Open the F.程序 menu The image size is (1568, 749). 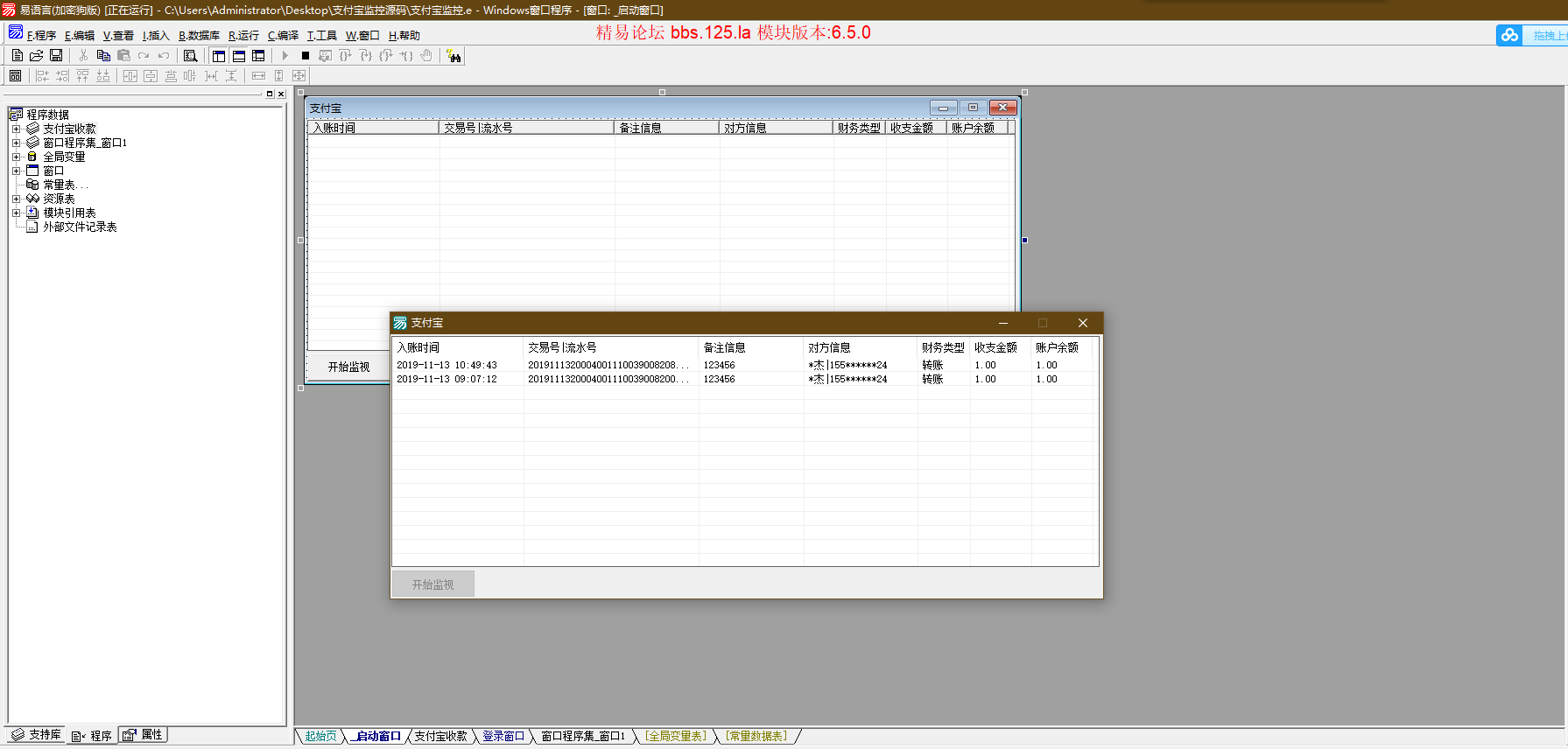point(41,35)
